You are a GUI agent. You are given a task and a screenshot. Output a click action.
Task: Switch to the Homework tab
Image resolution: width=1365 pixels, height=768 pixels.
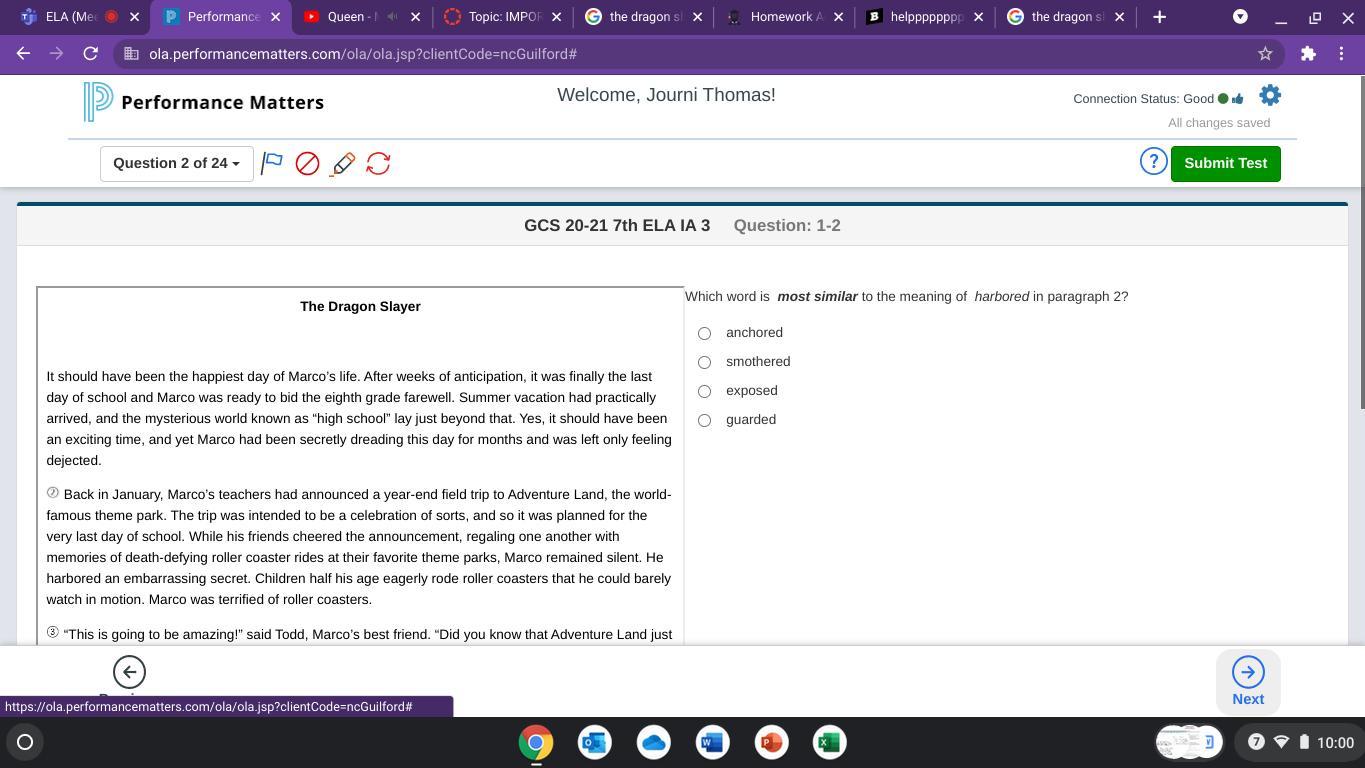[x=786, y=17]
